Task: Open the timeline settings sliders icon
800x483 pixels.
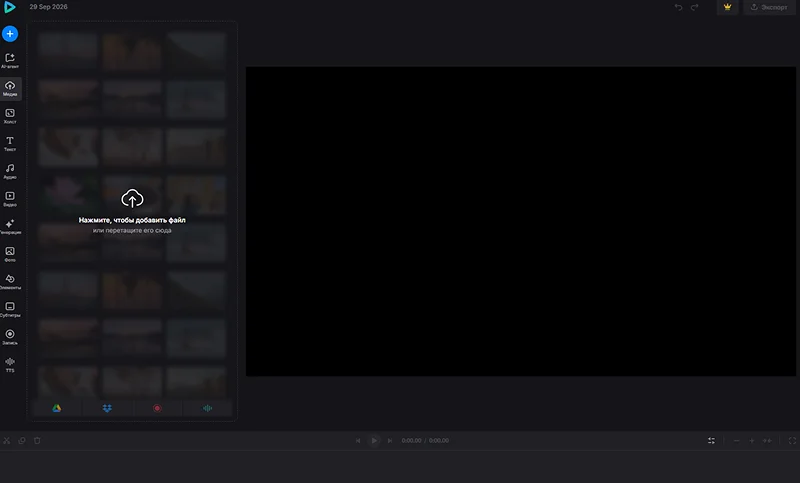Action: click(711, 441)
